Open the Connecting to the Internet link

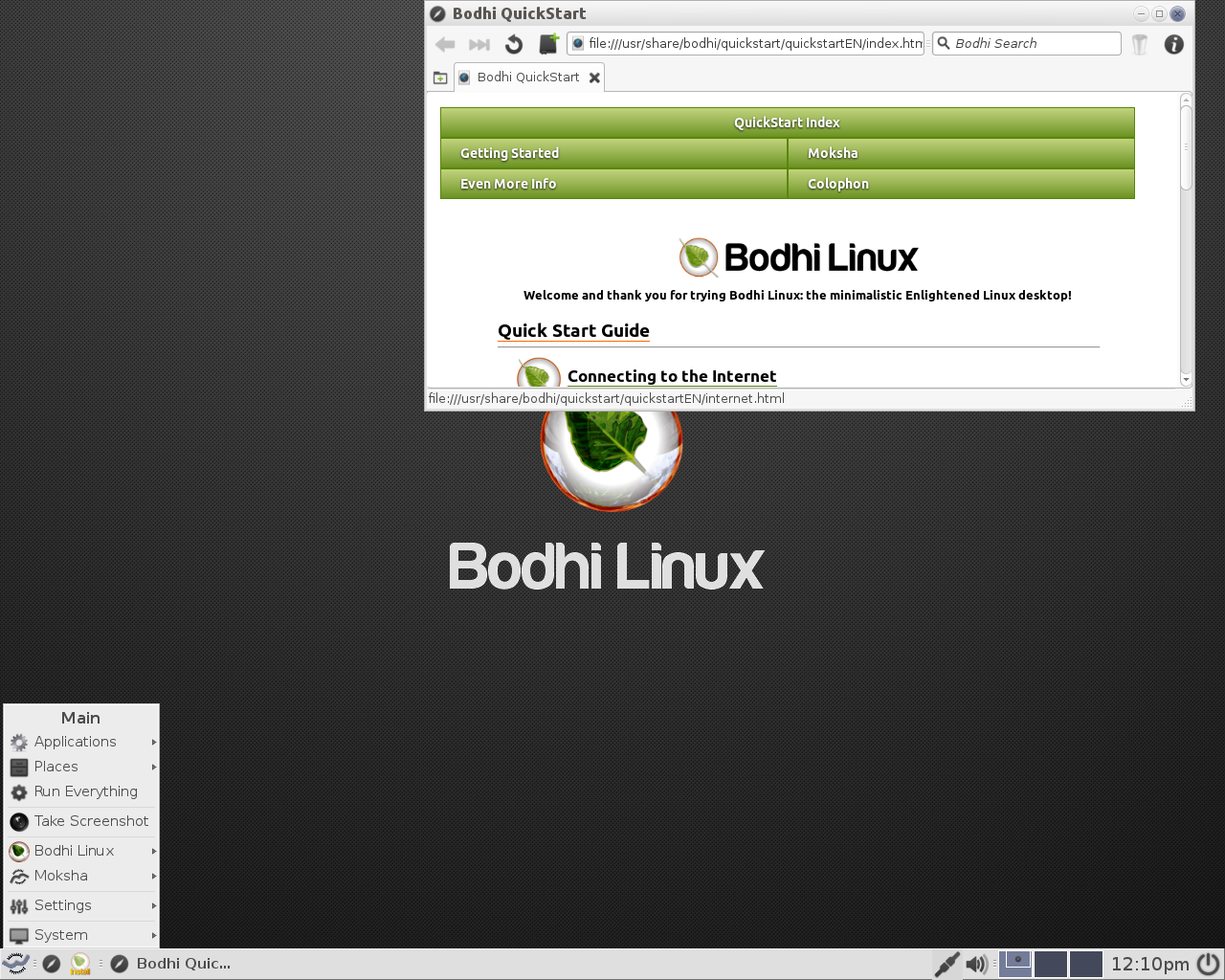pyautogui.click(x=671, y=376)
